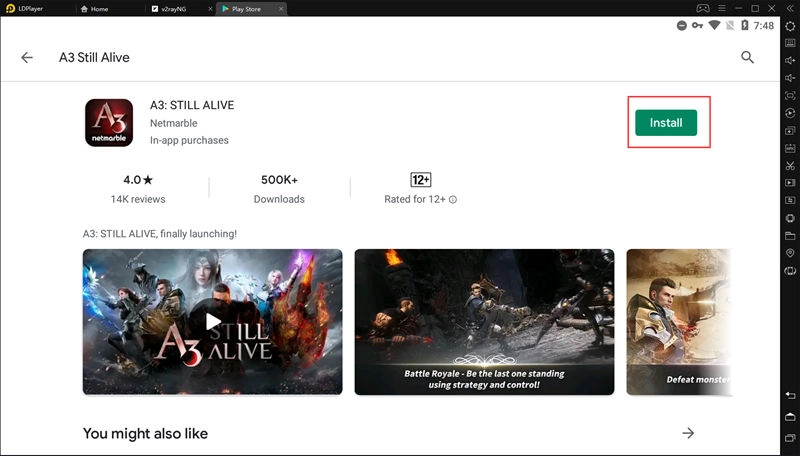Screen dimensions: 800x456
Task: Click the 500K+ Downloads stat
Action: [279, 189]
